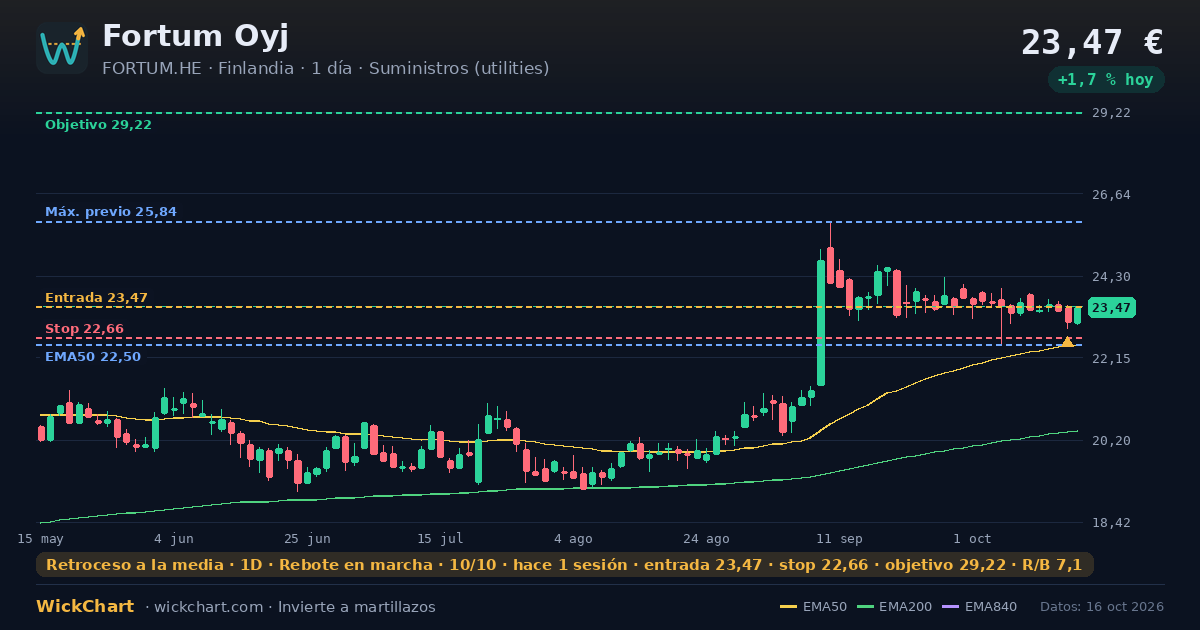Click the Entrada 23,47 label
The width and height of the screenshot is (1200, 630).
[x=96, y=298]
